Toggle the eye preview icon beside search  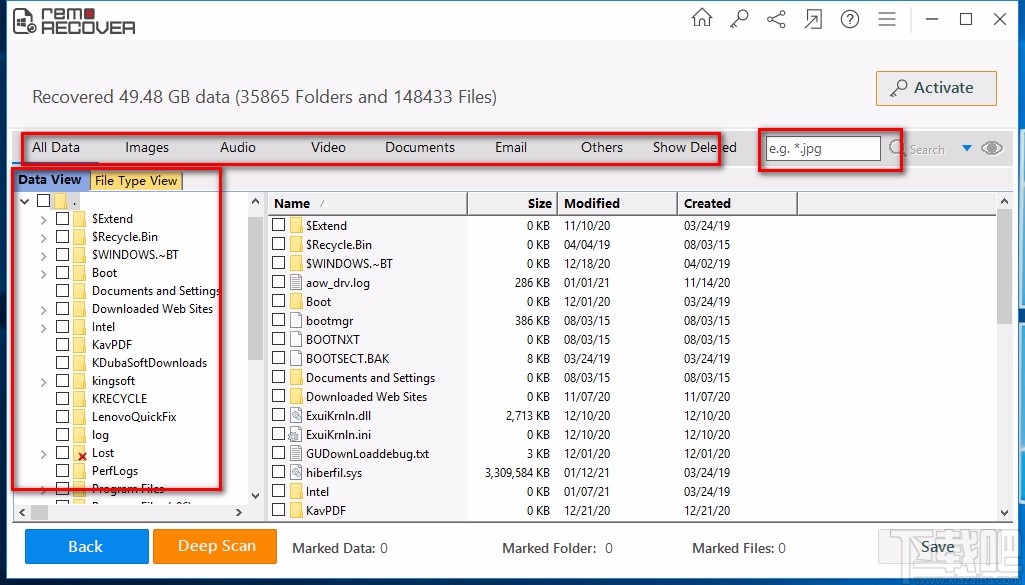pyautogui.click(x=991, y=148)
